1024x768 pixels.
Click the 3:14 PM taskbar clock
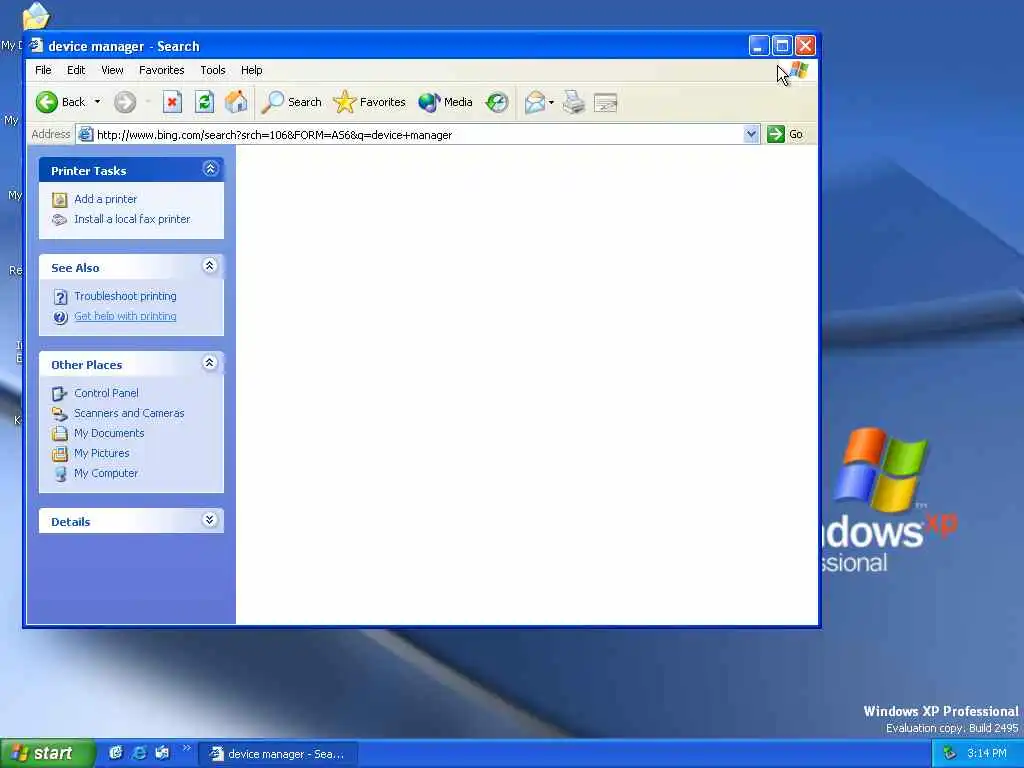[986, 754]
